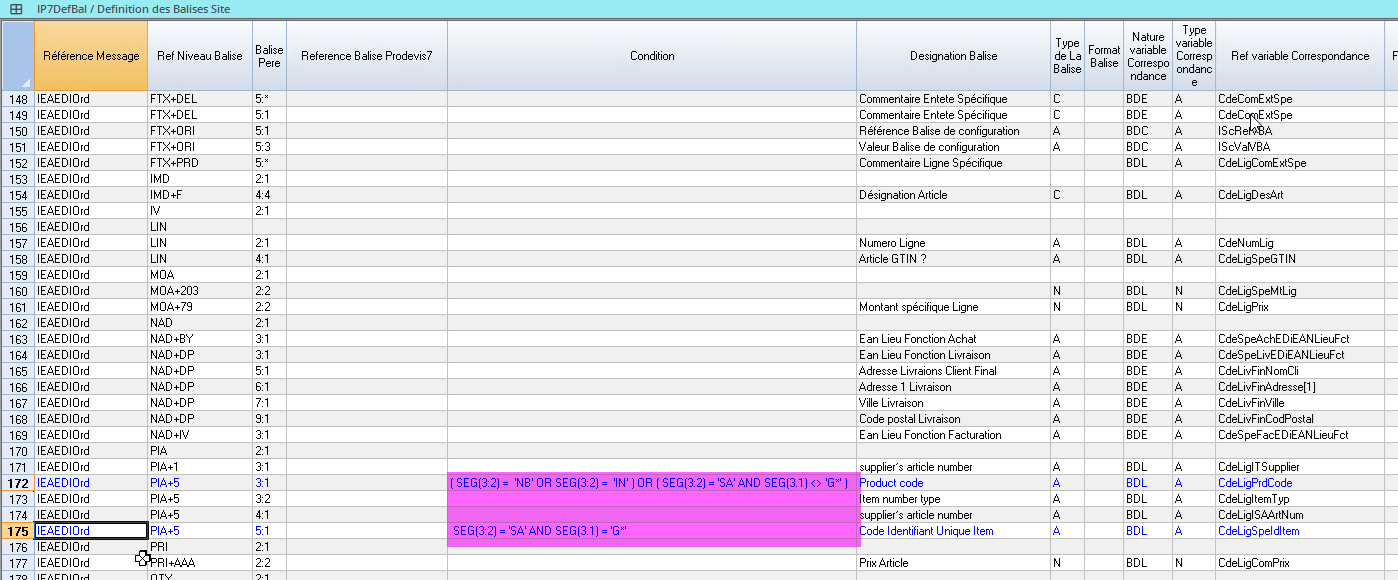Click the grid icon in title bar
This screenshot has width=1398, height=580.
click(16, 9)
